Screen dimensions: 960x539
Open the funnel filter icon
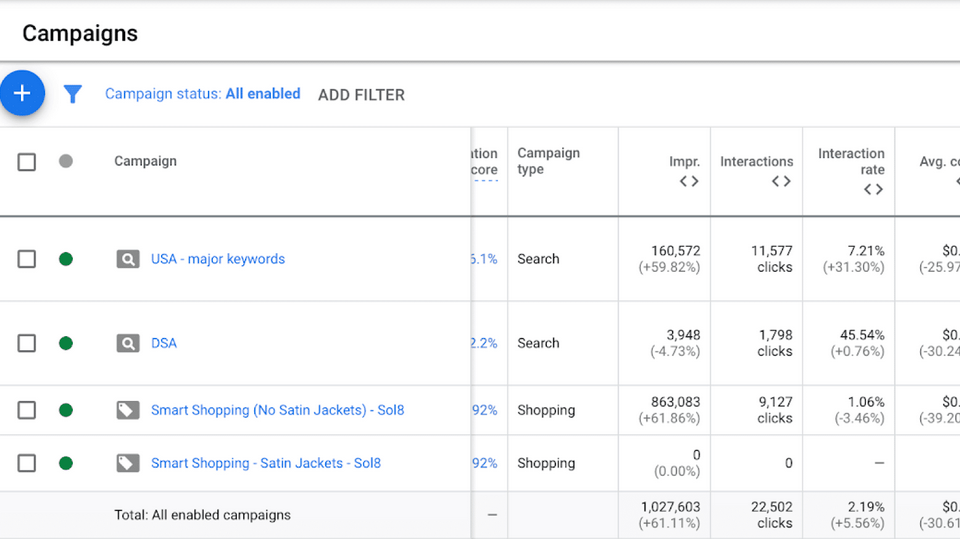click(73, 94)
